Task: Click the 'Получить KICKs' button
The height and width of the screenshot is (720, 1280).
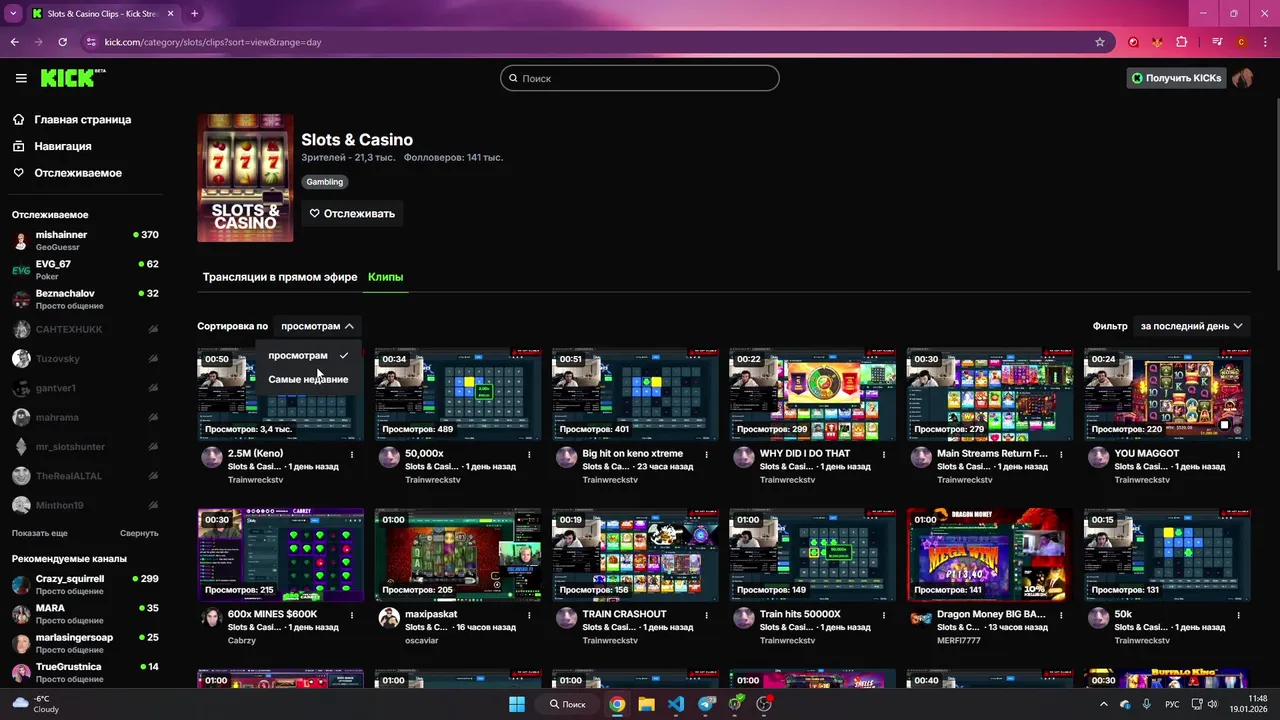Action: 1176,78
